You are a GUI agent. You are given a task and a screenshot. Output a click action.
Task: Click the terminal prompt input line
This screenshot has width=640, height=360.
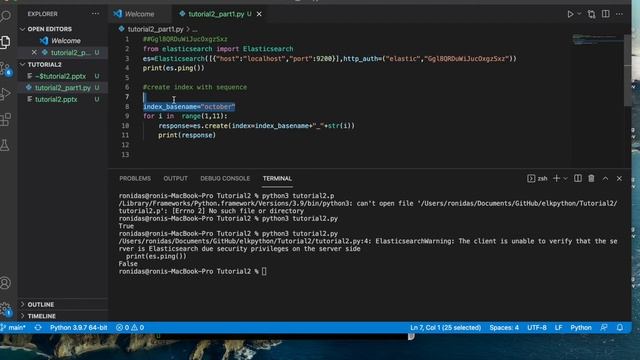(x=193, y=271)
